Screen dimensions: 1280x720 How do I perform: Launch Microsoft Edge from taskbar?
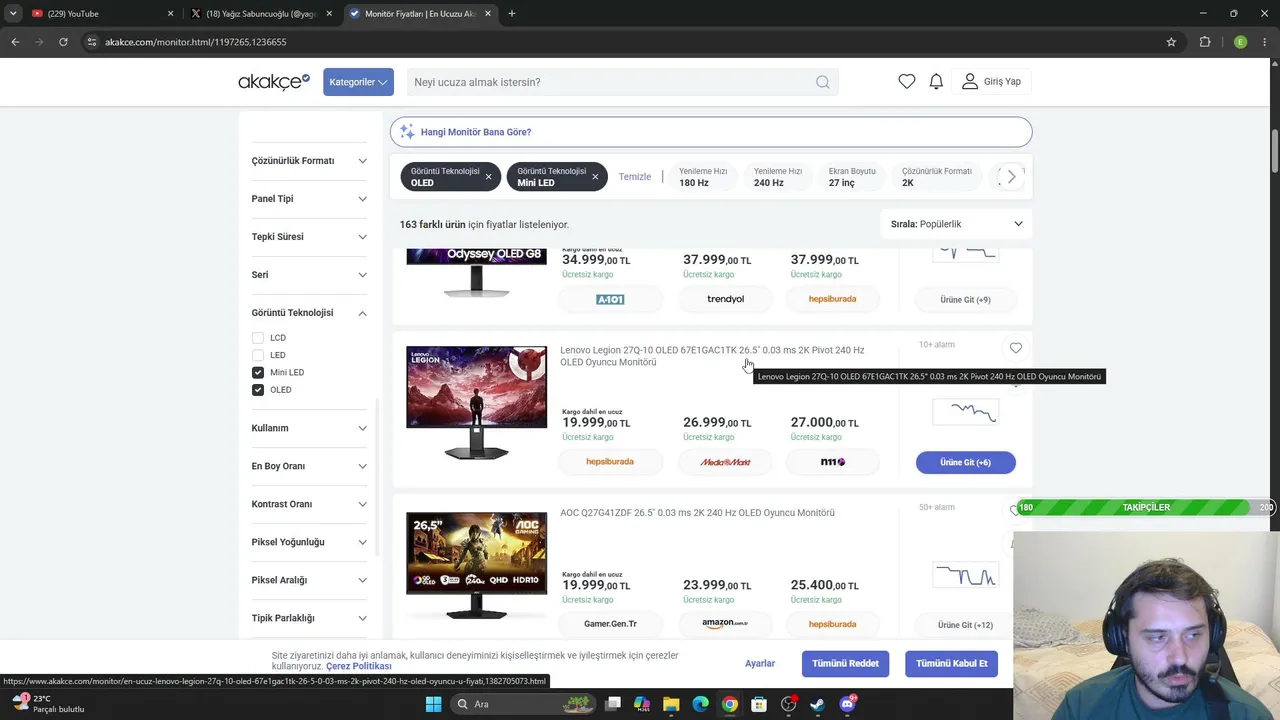tap(700, 704)
